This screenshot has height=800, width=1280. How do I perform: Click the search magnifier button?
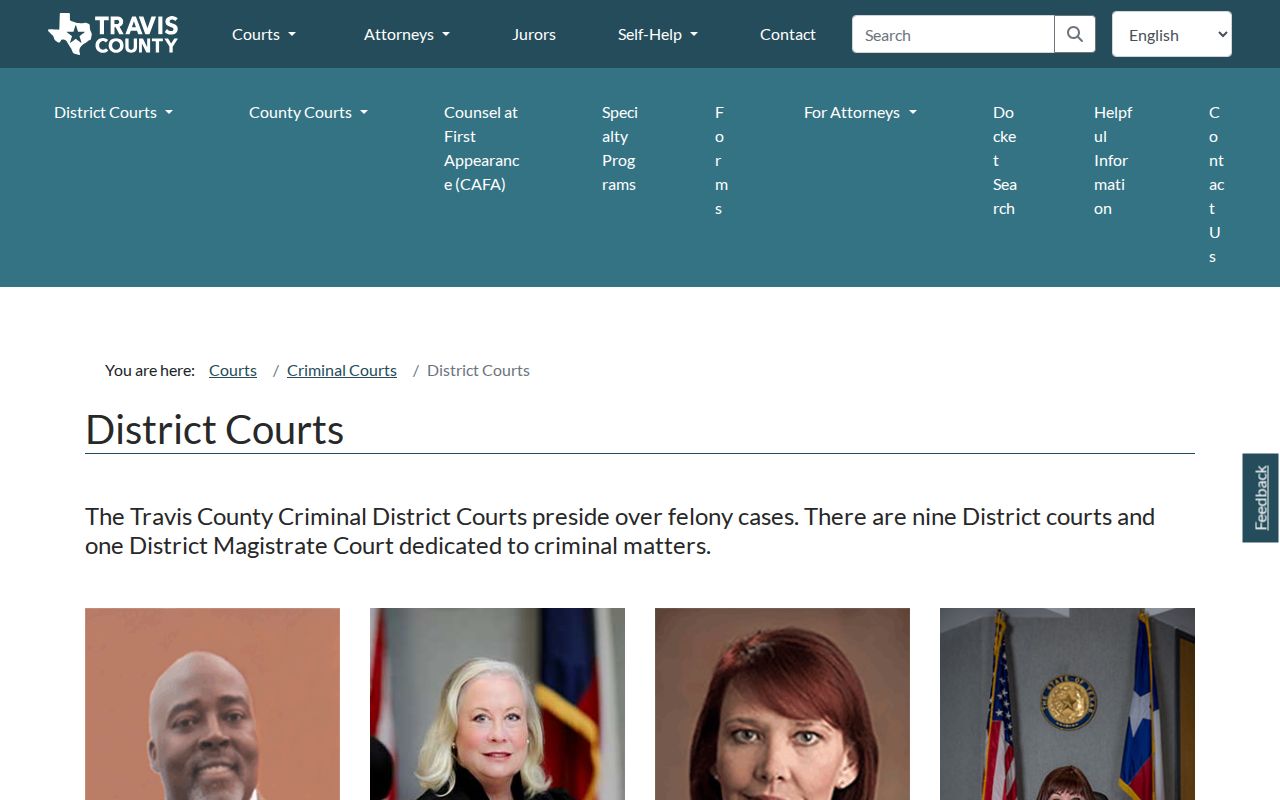click(1075, 34)
